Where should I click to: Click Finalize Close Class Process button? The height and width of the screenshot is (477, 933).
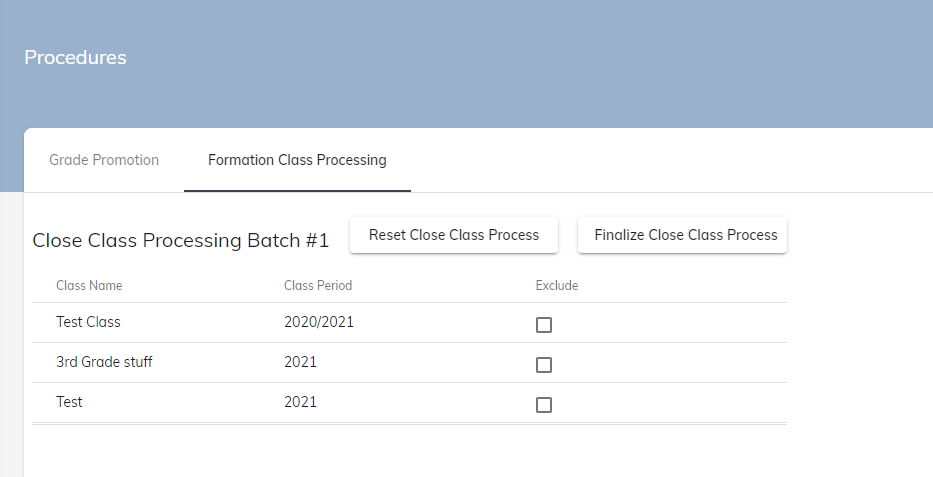pyautogui.click(x=685, y=235)
